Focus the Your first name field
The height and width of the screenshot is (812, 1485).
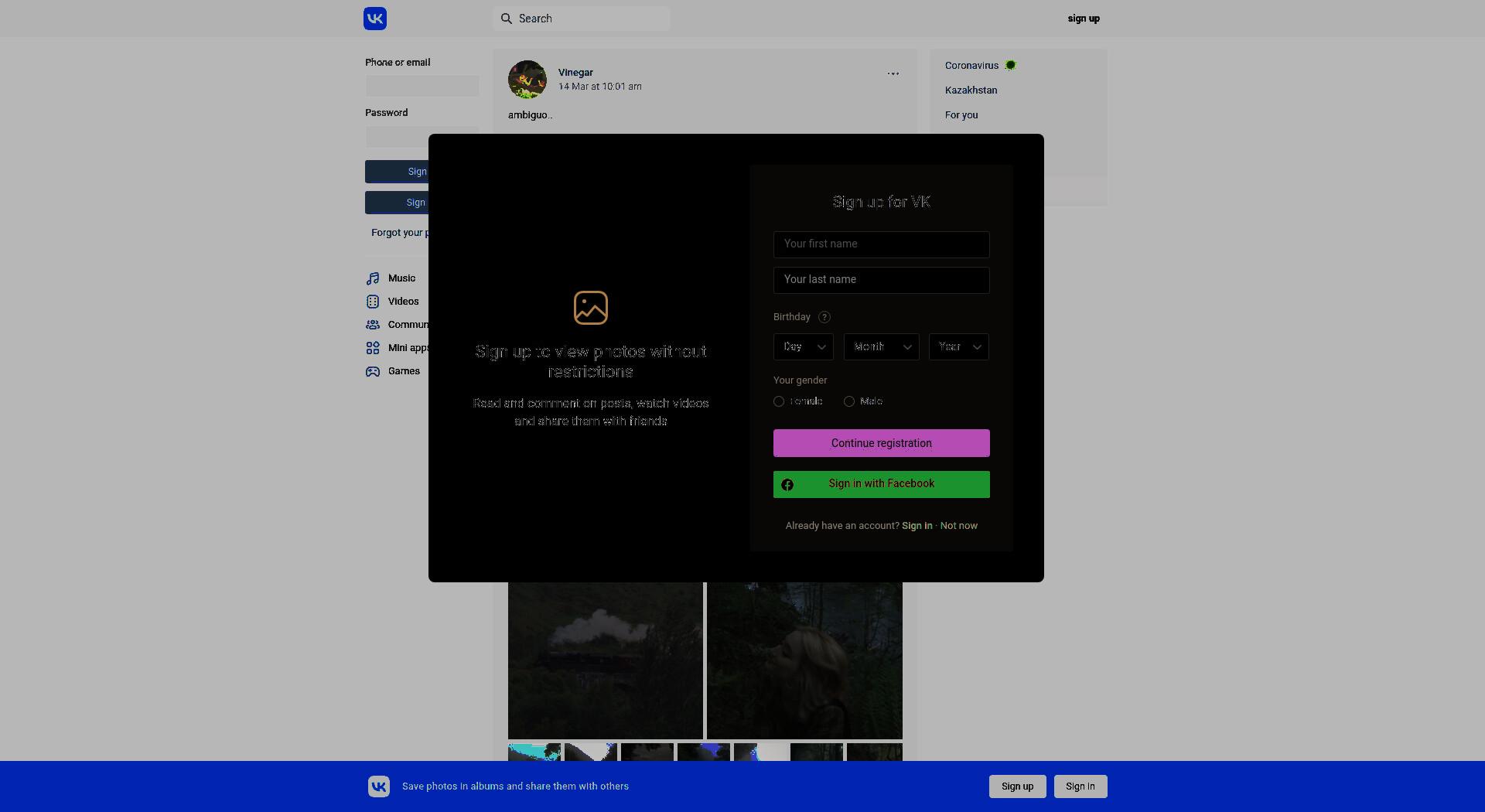tap(882, 244)
